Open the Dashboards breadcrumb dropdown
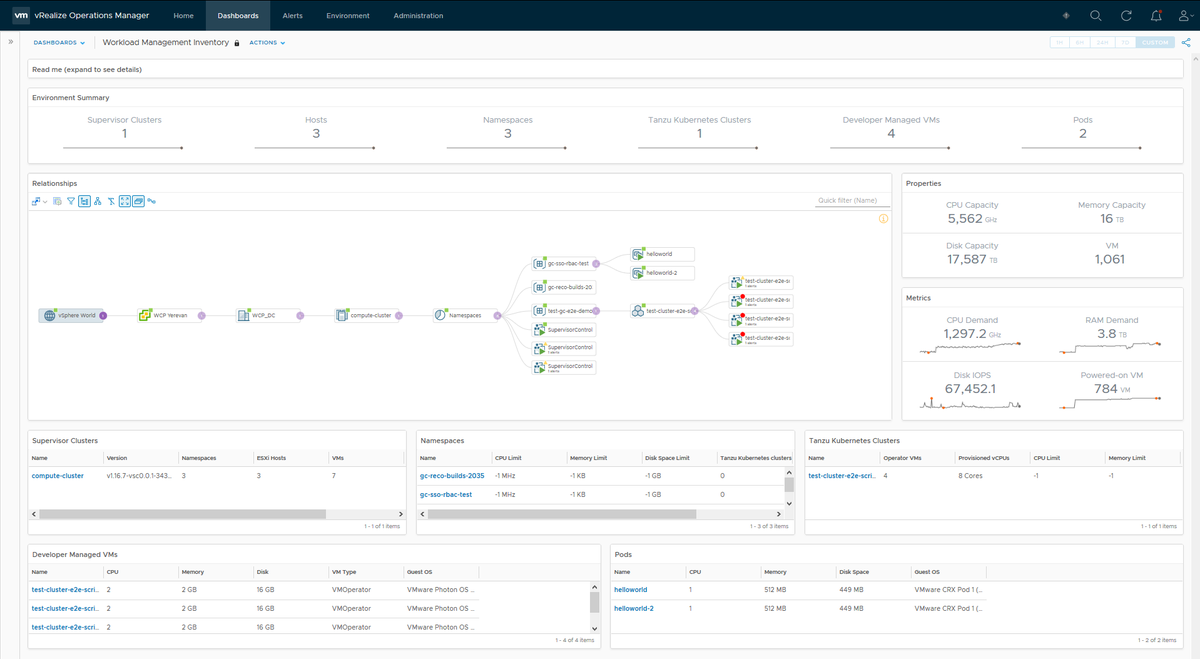The width and height of the screenshot is (1200, 659). tap(59, 43)
